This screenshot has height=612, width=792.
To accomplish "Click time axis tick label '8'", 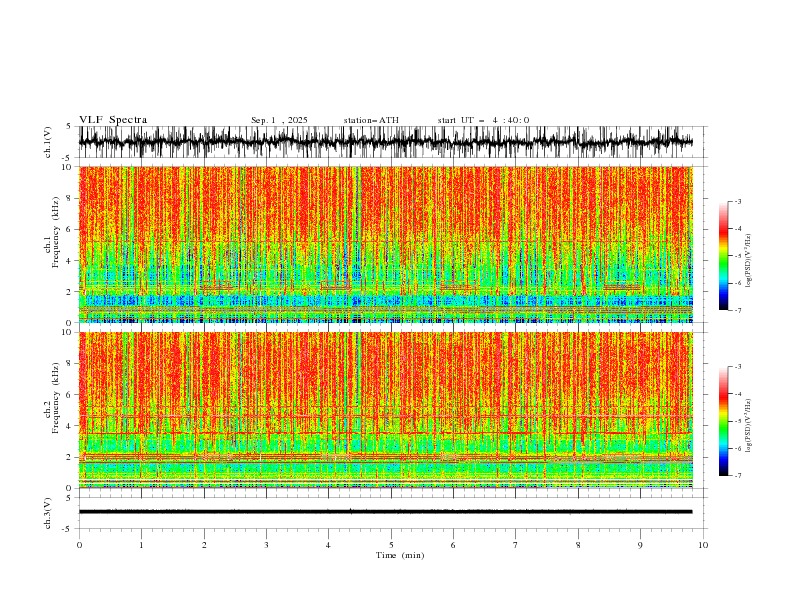I will pos(578,545).
